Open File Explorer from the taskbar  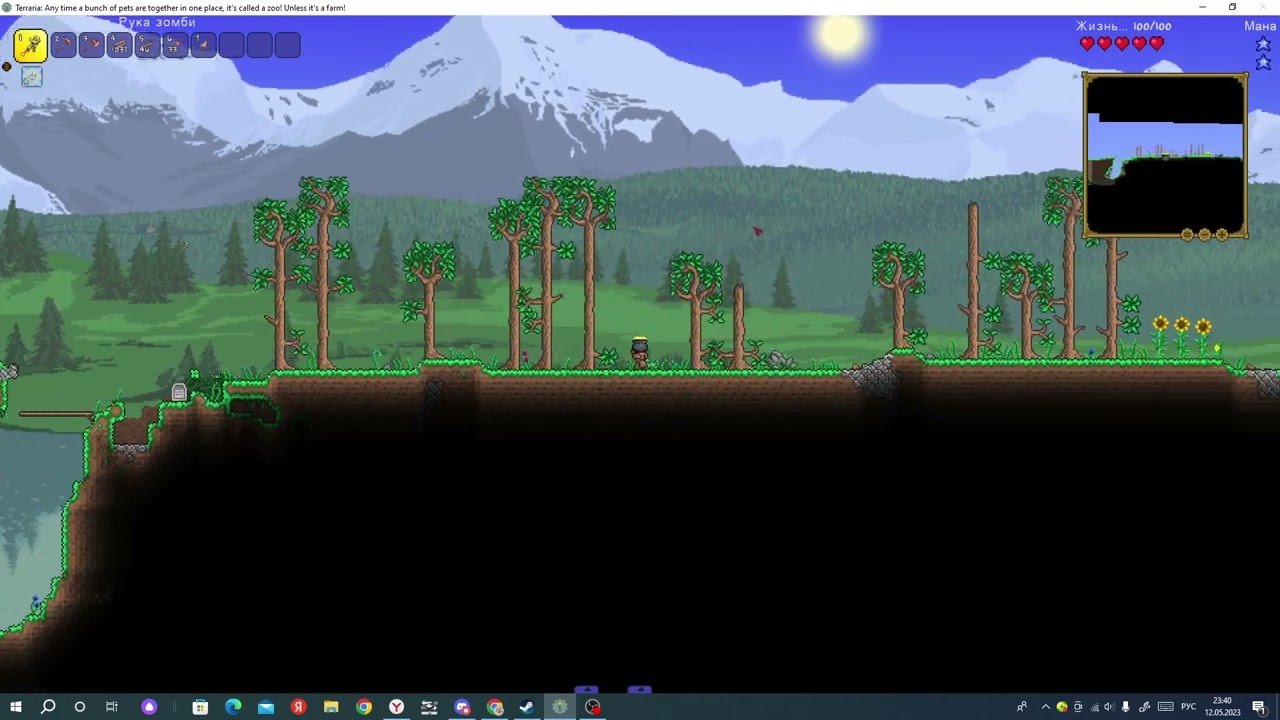[x=331, y=707]
